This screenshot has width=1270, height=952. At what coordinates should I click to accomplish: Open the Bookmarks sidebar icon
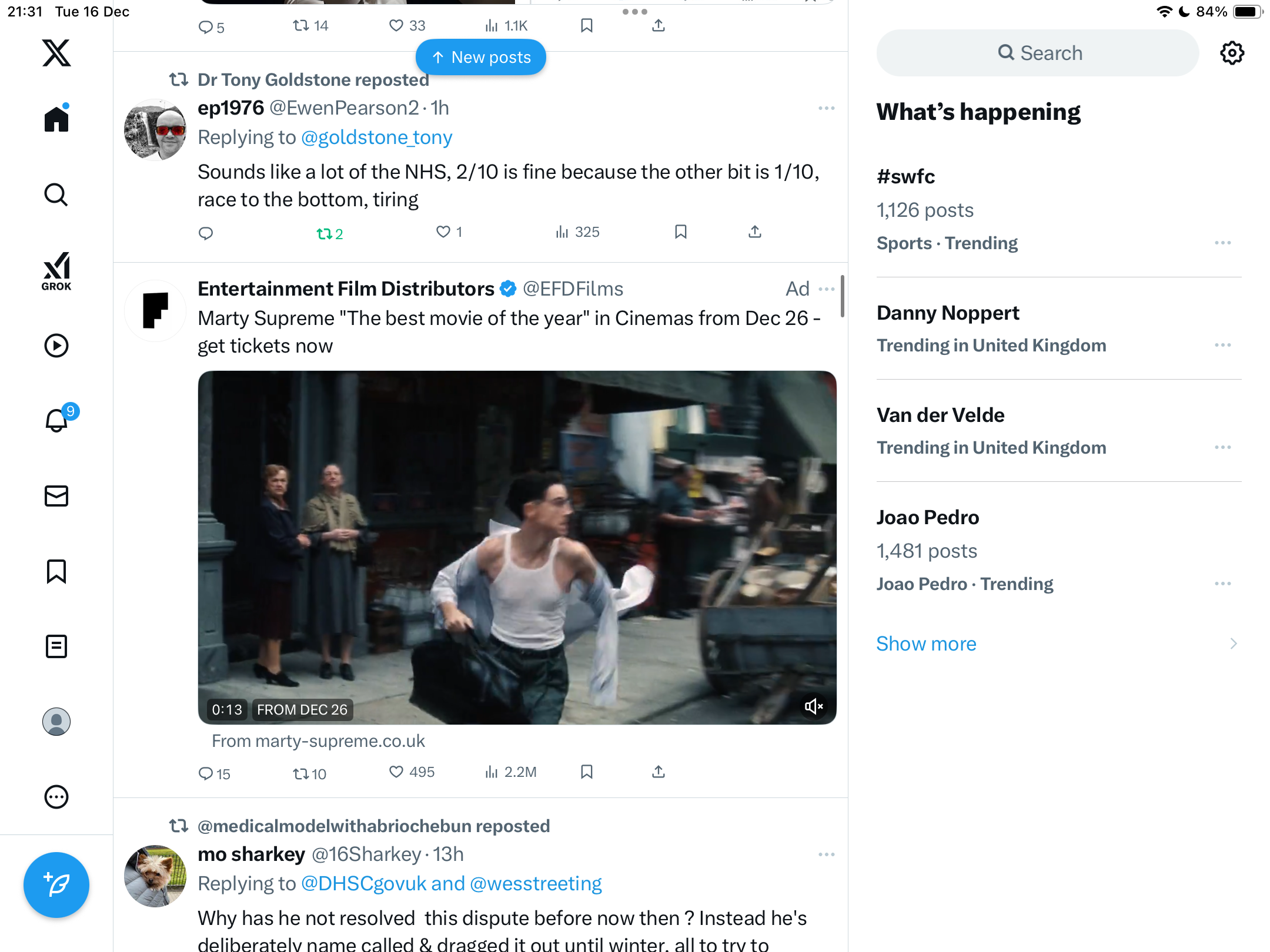pos(56,571)
